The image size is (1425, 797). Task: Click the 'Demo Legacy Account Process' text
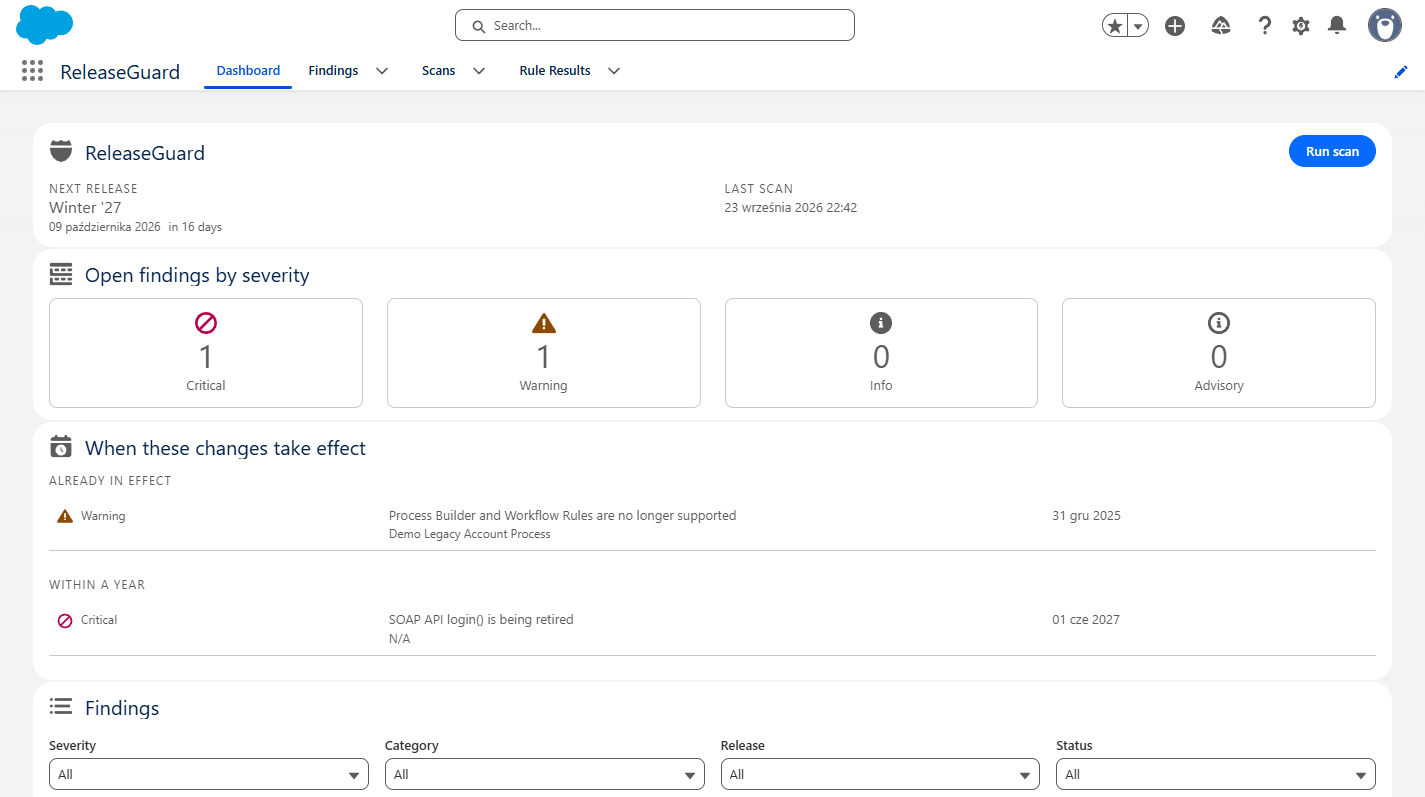[470, 534]
